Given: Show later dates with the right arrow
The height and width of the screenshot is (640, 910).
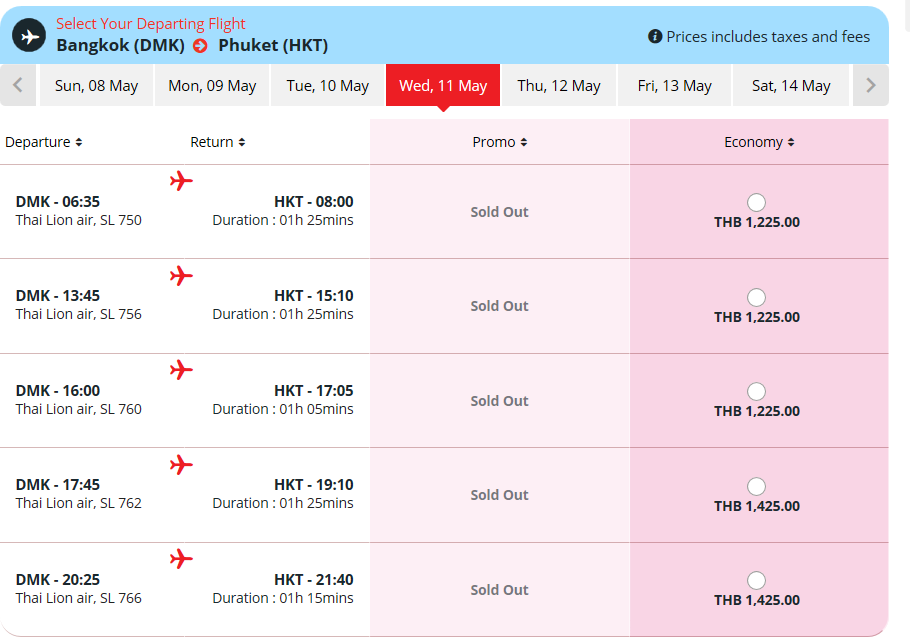Looking at the screenshot, I should (x=870, y=85).
